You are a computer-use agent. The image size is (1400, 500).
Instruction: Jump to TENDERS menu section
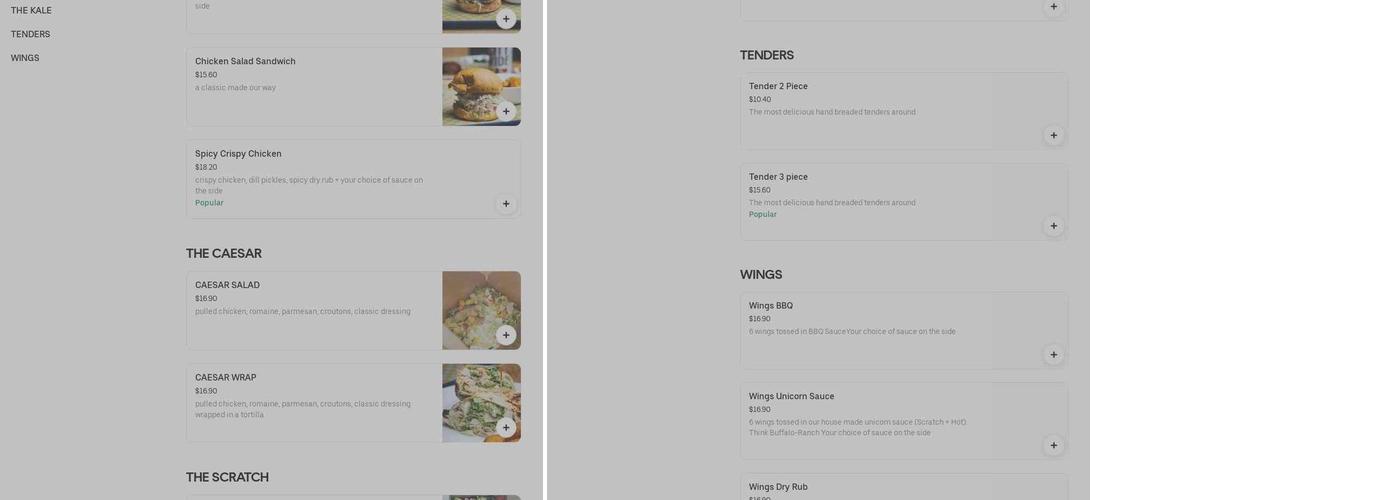pyautogui.click(x=30, y=34)
